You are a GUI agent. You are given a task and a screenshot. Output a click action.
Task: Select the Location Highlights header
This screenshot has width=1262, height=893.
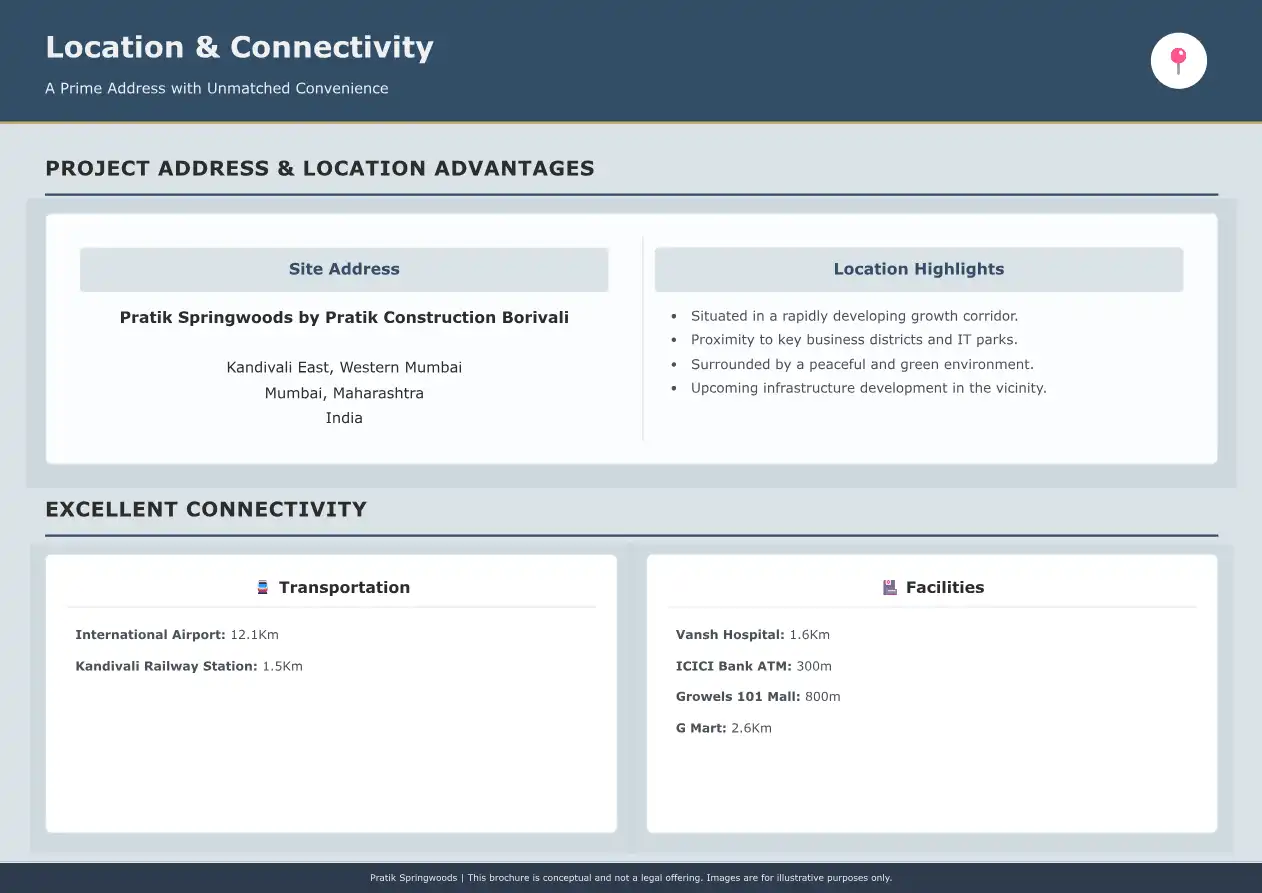point(918,269)
